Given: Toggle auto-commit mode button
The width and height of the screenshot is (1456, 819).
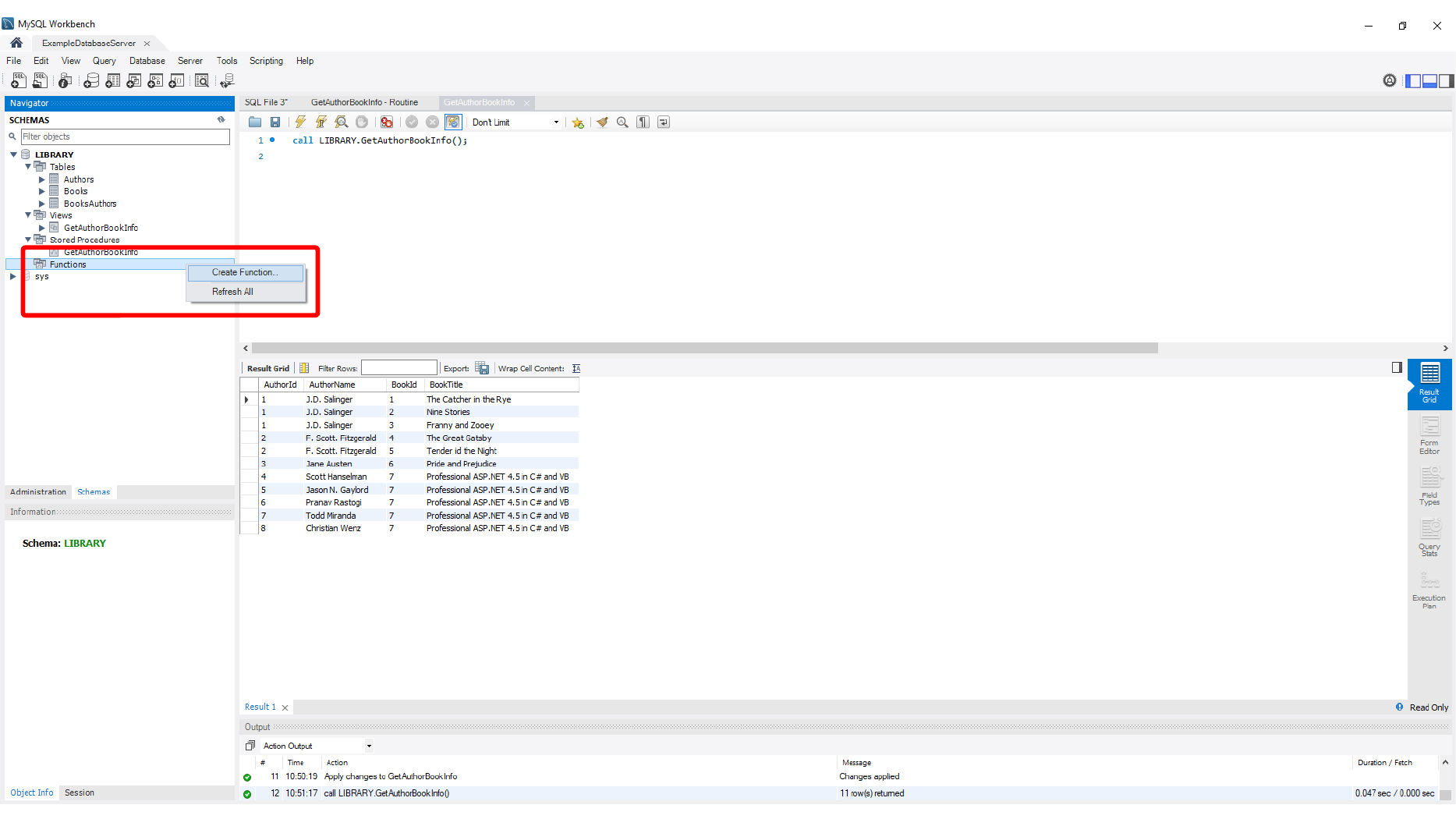Looking at the screenshot, I should (453, 122).
